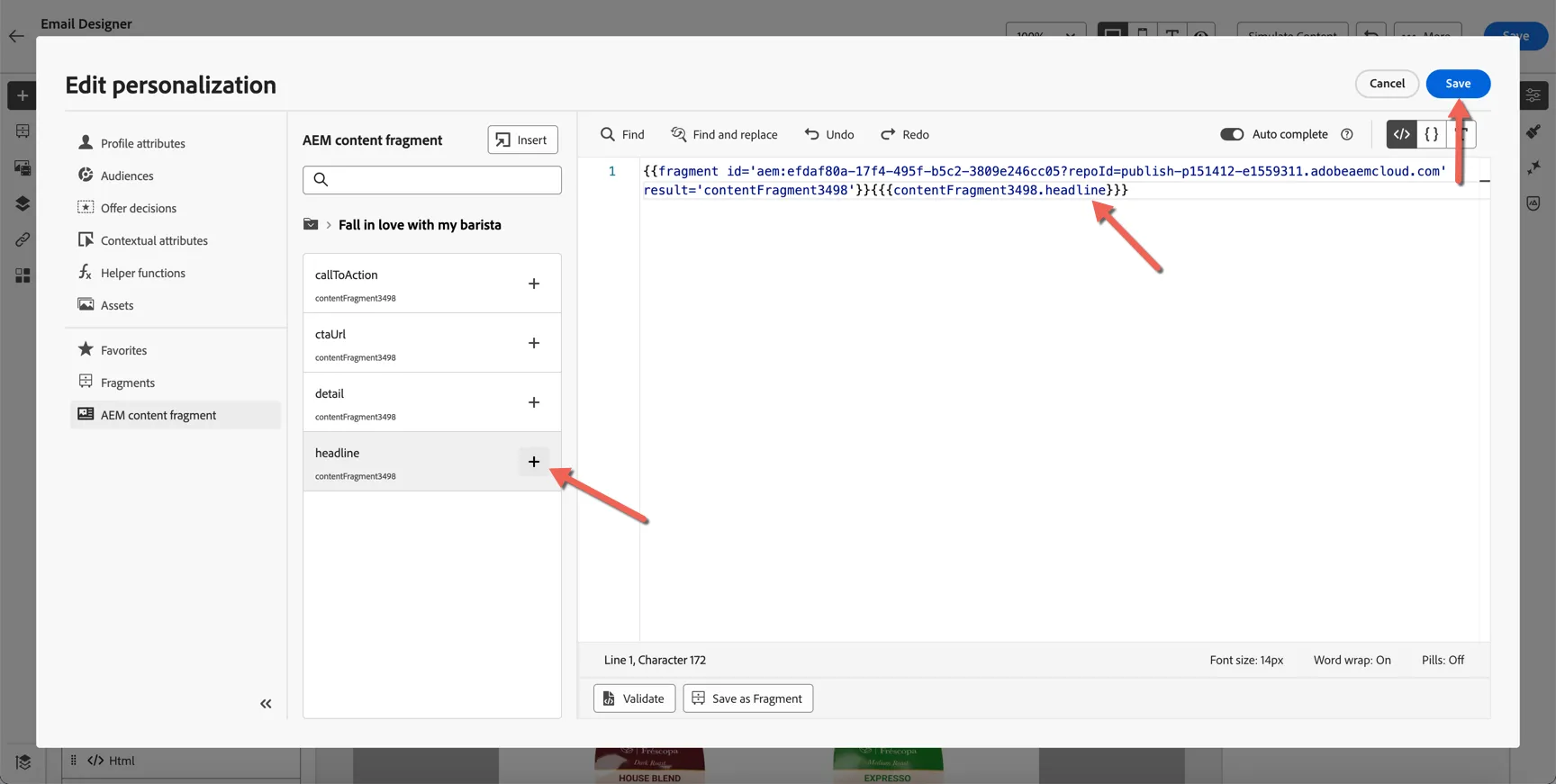Open the layers icon in Email Designer left rail
Image resolution: width=1556 pixels, height=784 pixels.
click(23, 203)
